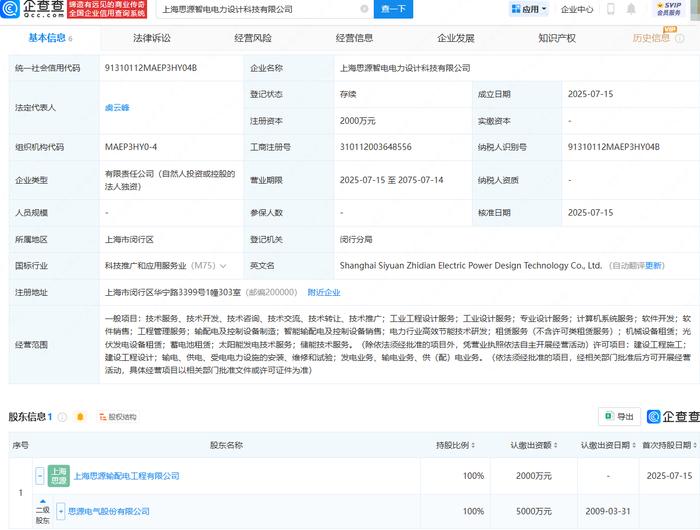The width and height of the screenshot is (700, 530).
Task: Open 更新 link beside English name
Action: pos(654,266)
